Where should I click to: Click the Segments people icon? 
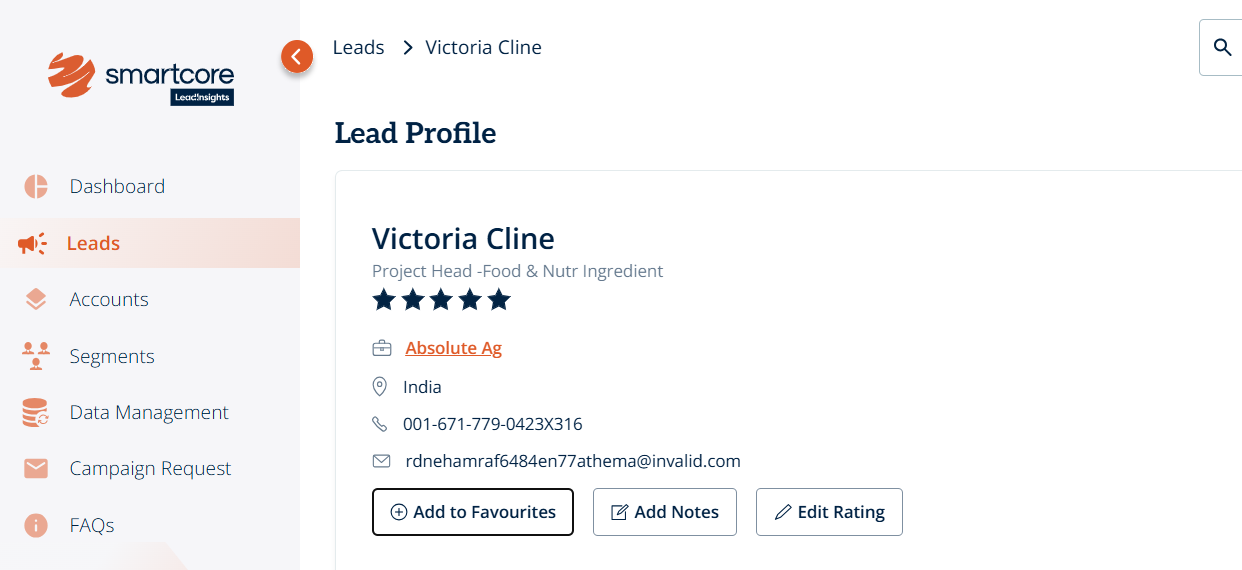coord(36,356)
